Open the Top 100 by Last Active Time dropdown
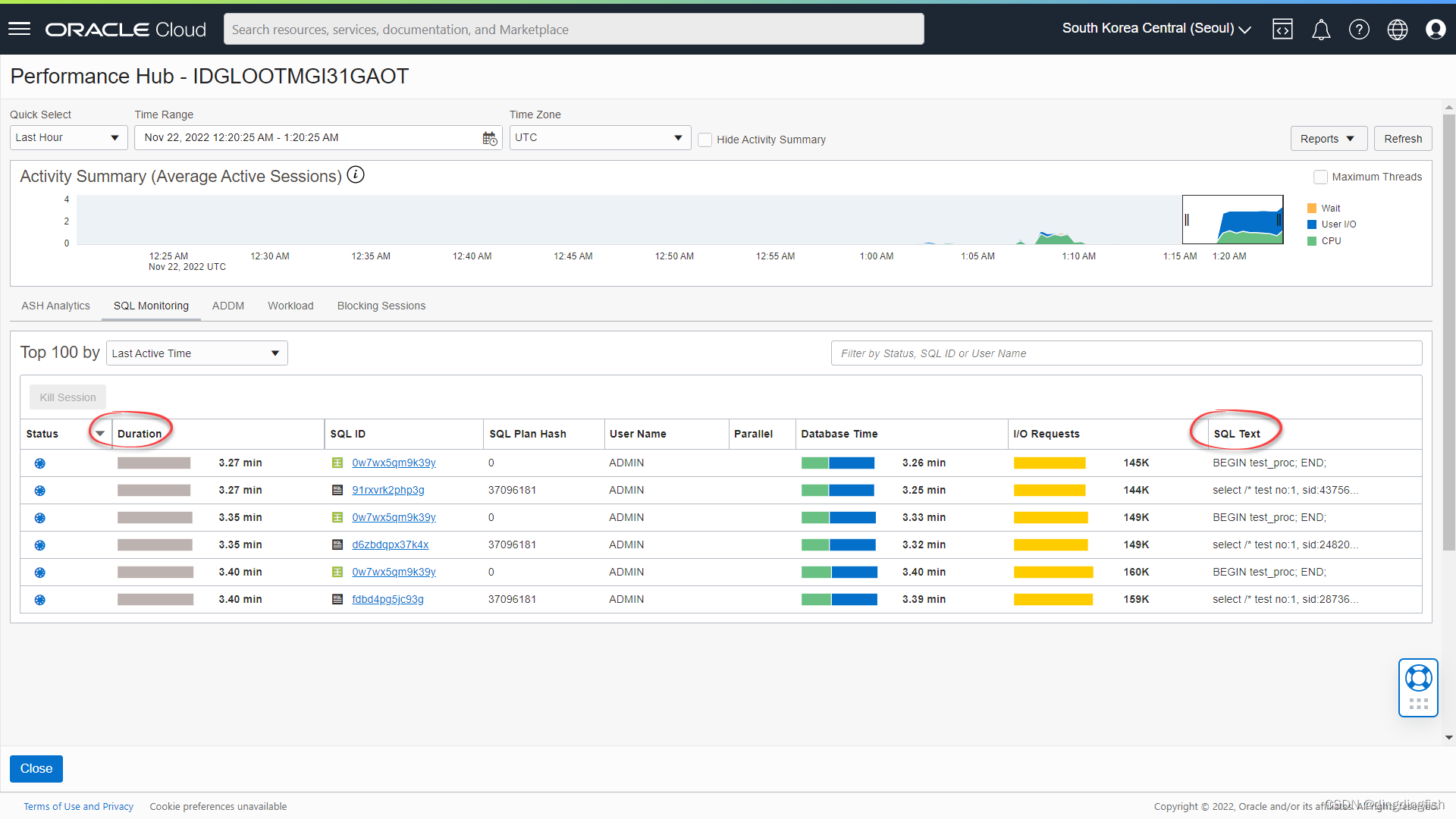Viewport: 1456px width, 819px height. click(x=196, y=353)
